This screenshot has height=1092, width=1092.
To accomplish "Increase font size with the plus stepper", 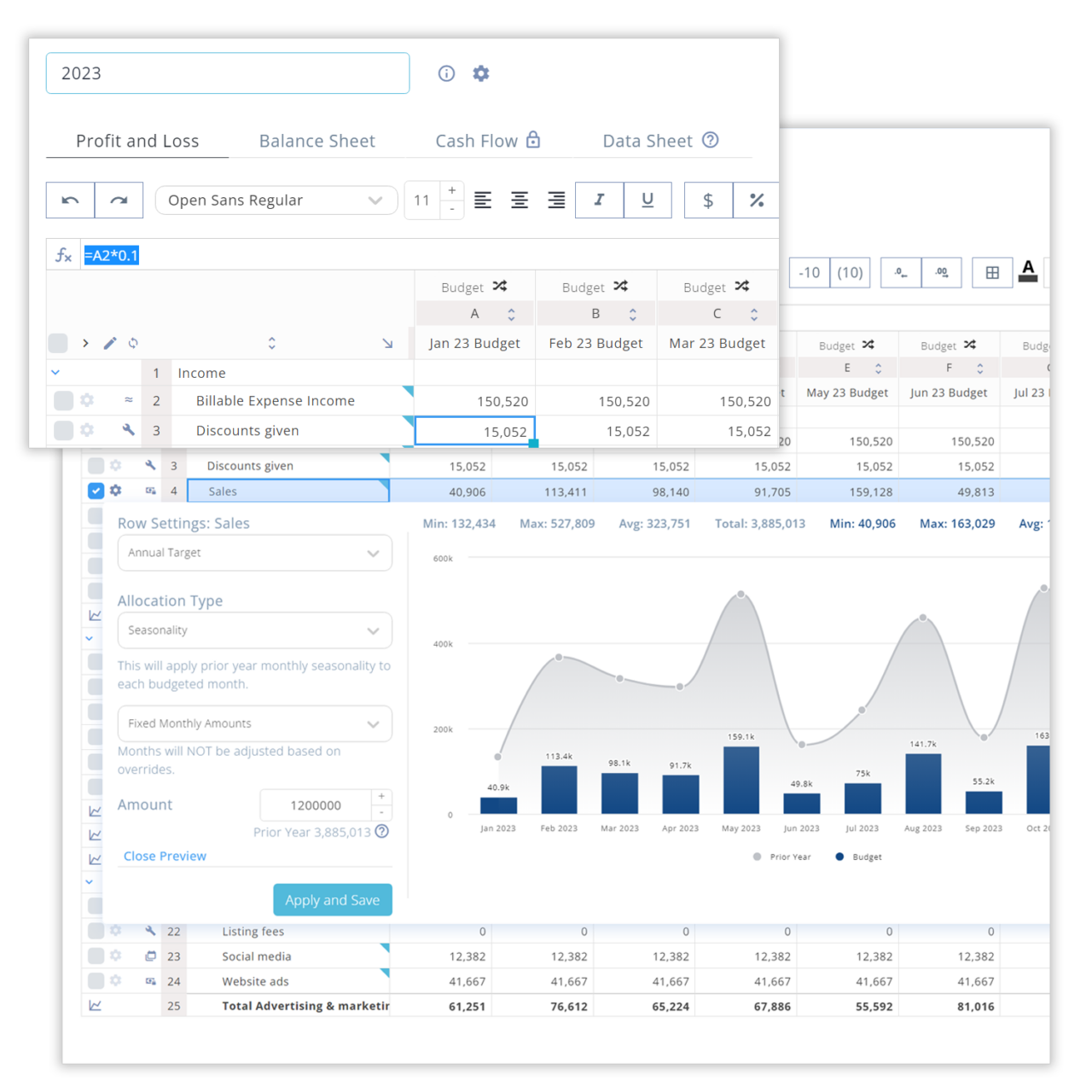I will tap(452, 190).
